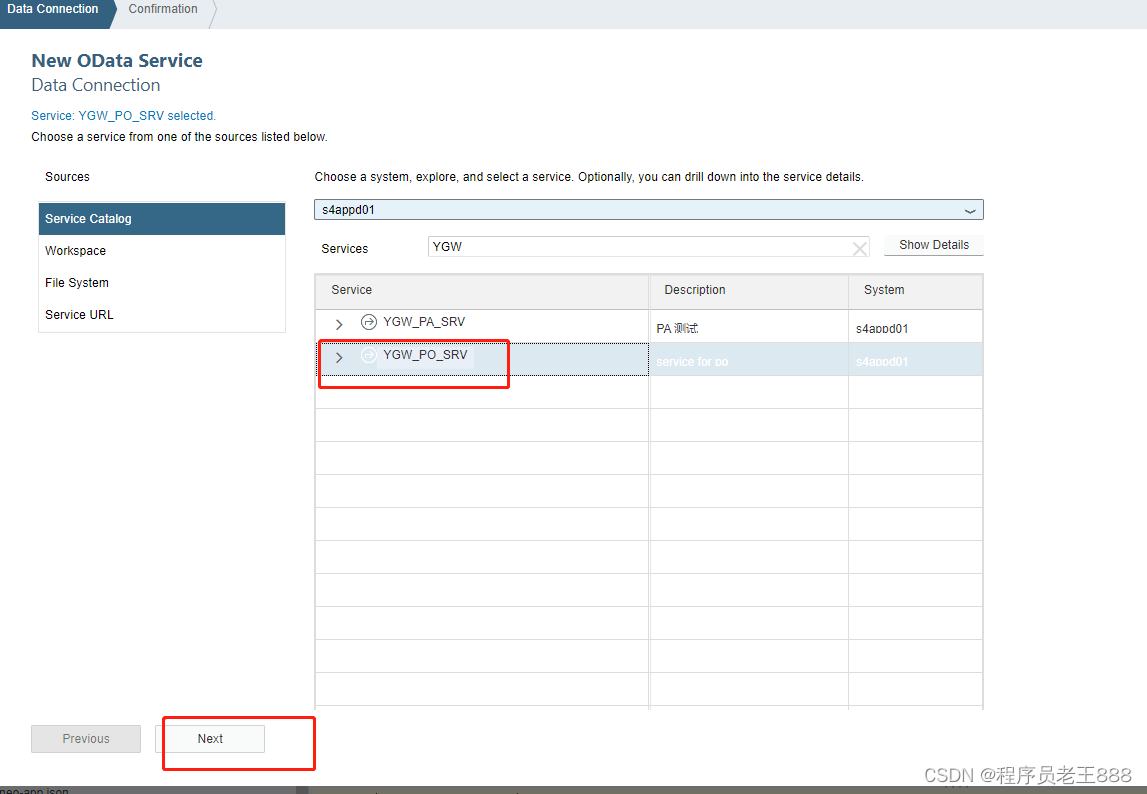
Task: Expand the YGW_PO_SRV service row
Action: (339, 357)
